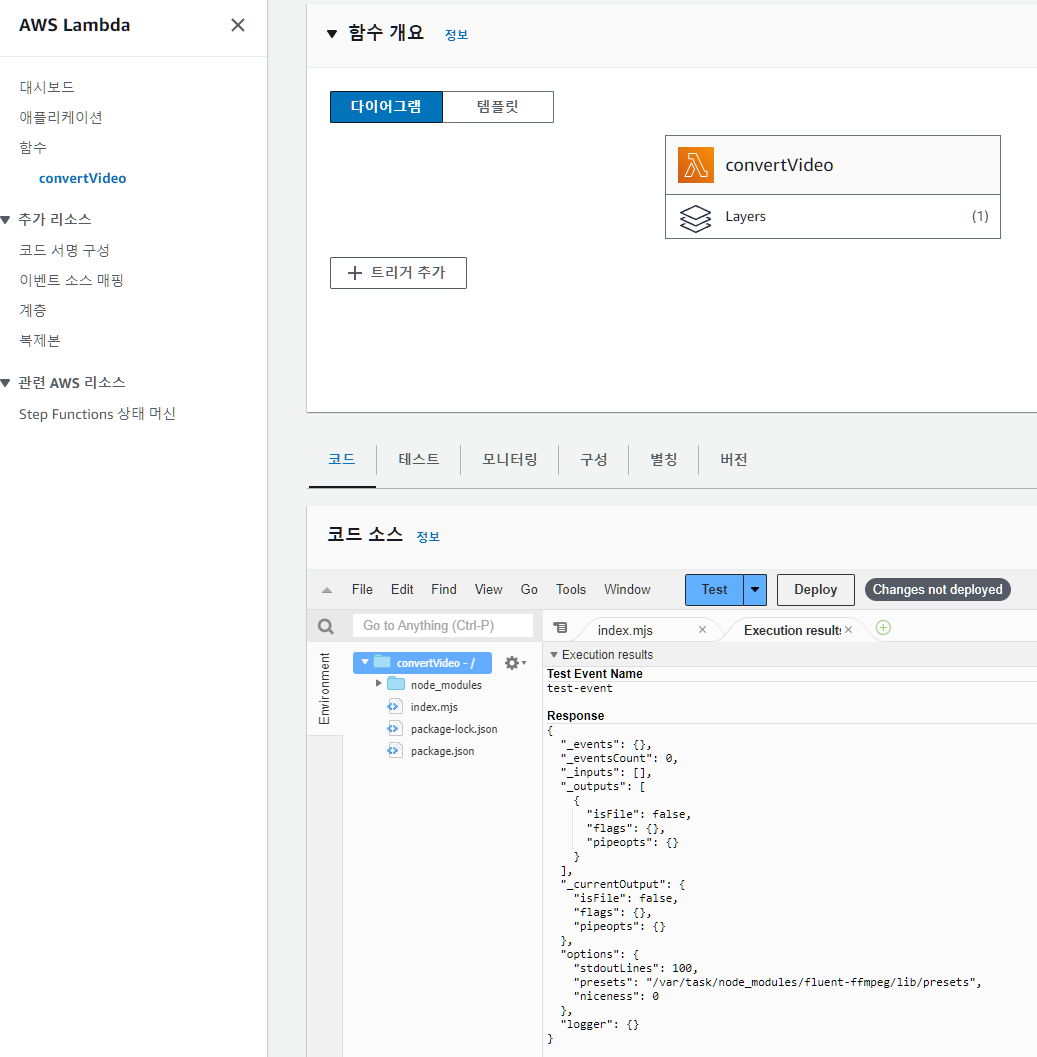Click the Layers stack icon
This screenshot has width=1037, height=1057.
point(695,218)
